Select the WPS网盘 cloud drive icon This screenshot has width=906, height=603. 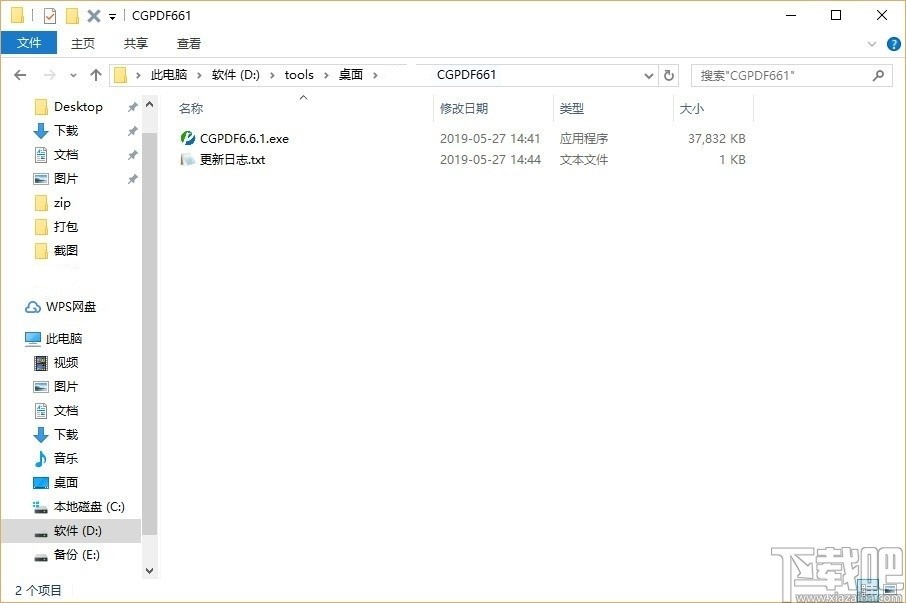click(68, 306)
